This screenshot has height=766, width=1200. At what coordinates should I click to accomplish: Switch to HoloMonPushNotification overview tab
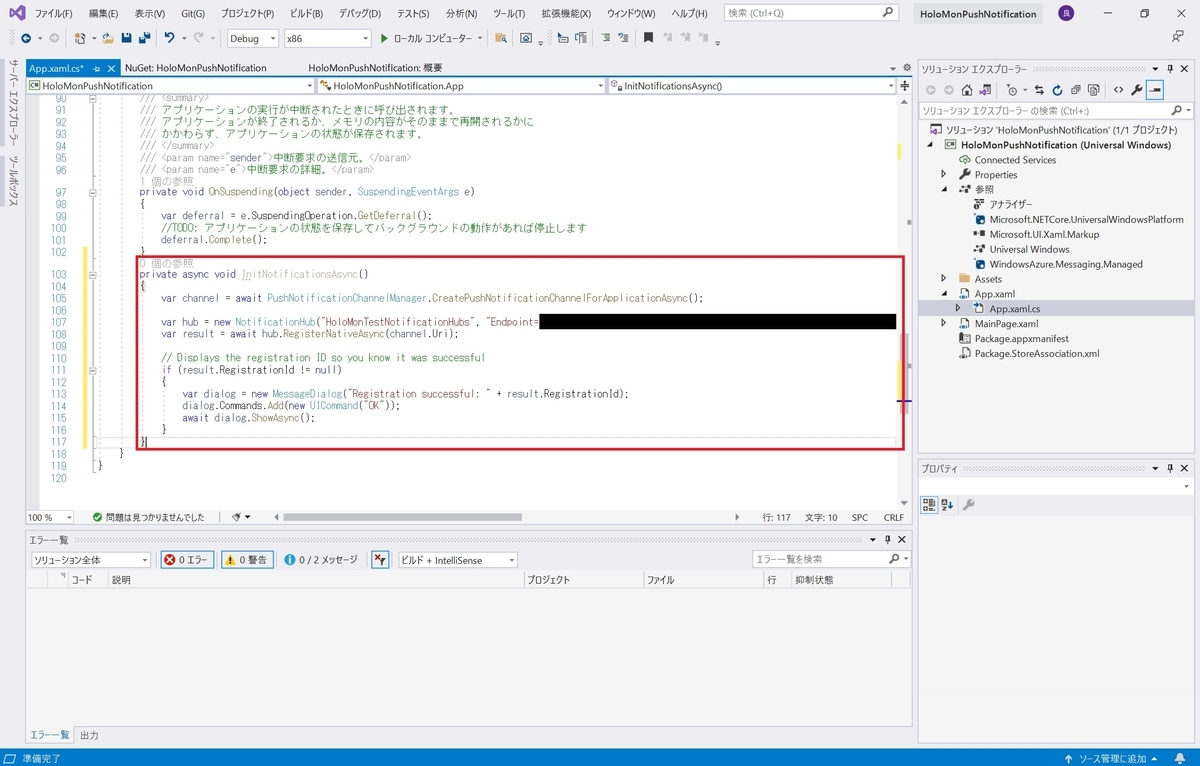pos(375,68)
